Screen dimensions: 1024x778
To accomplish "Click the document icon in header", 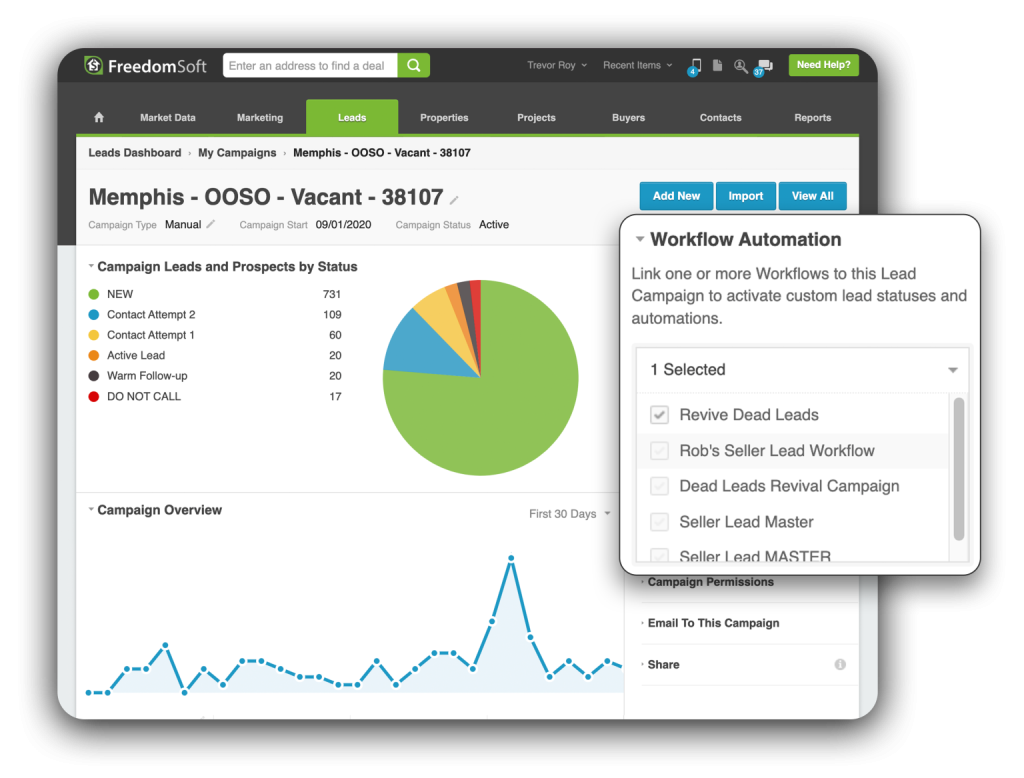I will tap(717, 66).
